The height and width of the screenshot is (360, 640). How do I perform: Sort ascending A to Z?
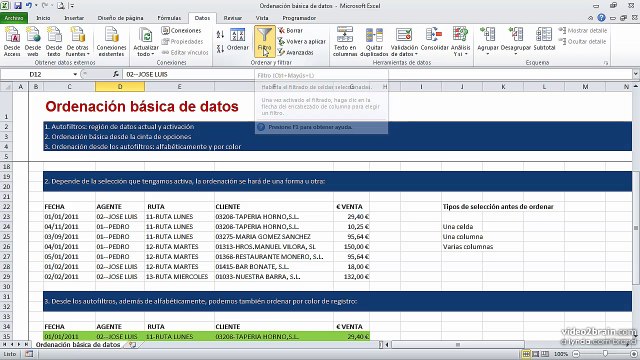220,35
